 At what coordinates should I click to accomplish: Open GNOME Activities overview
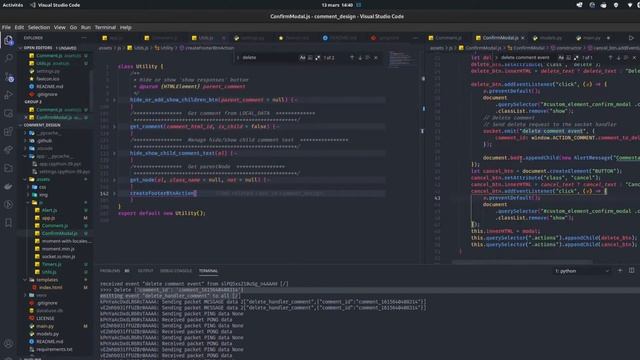[x=13, y=5]
